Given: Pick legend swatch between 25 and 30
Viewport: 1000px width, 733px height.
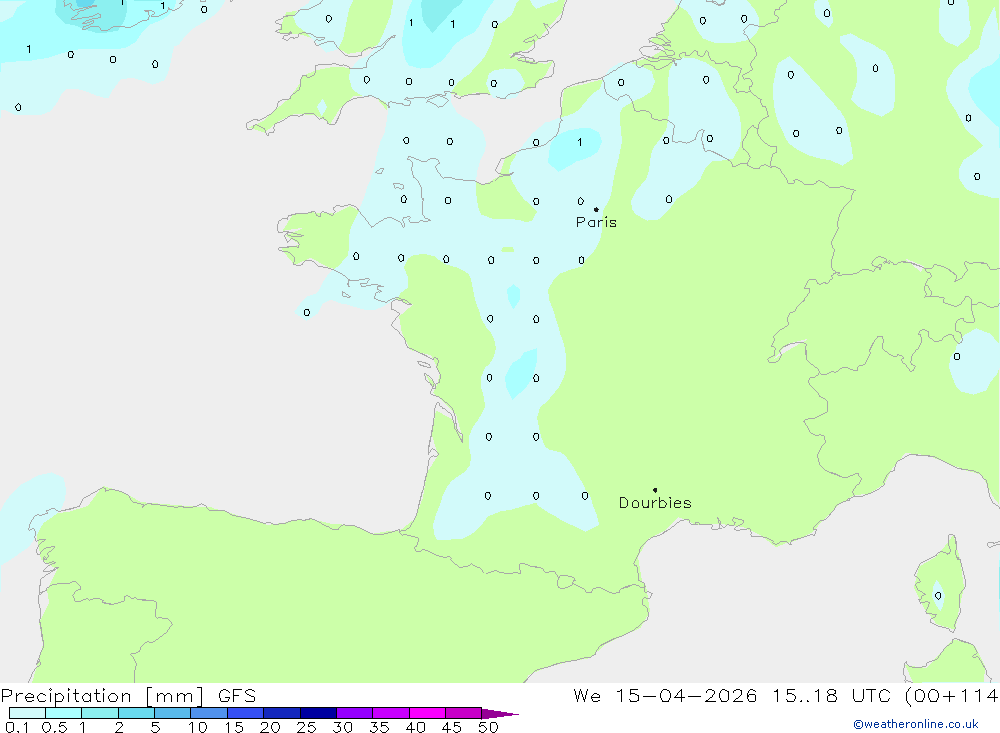Looking at the screenshot, I should 318,713.
